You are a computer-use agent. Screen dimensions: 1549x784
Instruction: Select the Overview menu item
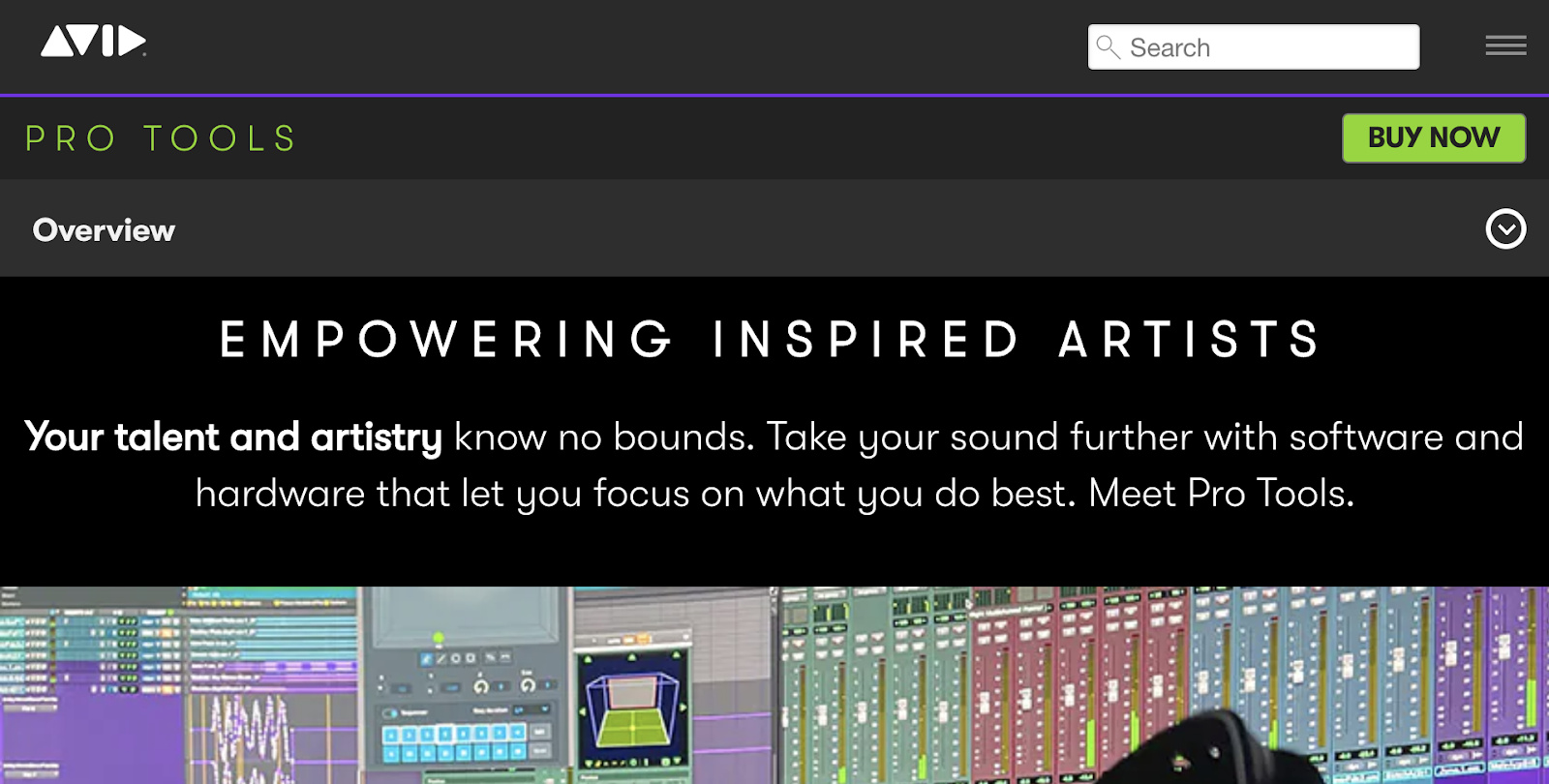click(104, 229)
